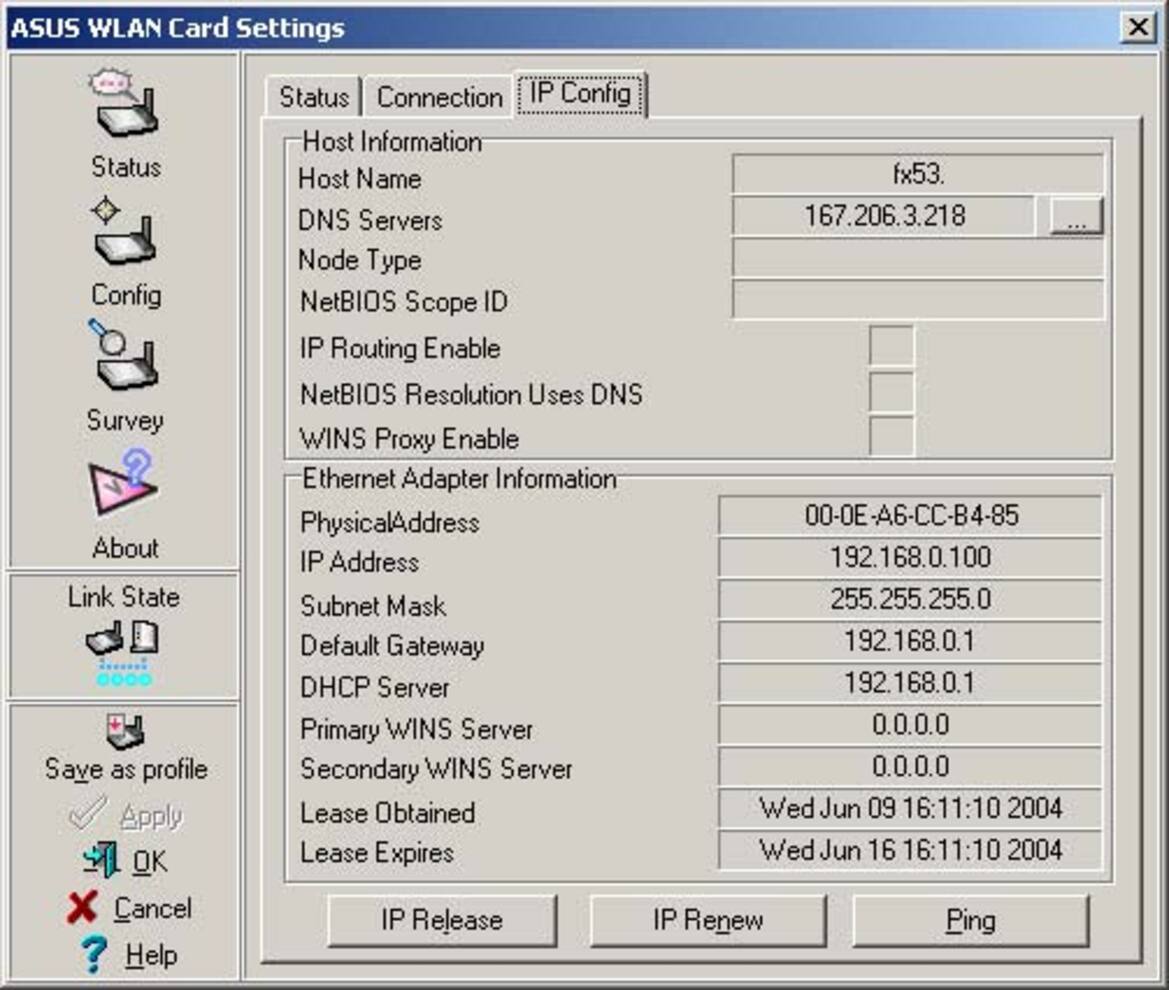Open the Config sidebar icon
This screenshot has height=990, width=1169.
pyautogui.click(x=124, y=232)
